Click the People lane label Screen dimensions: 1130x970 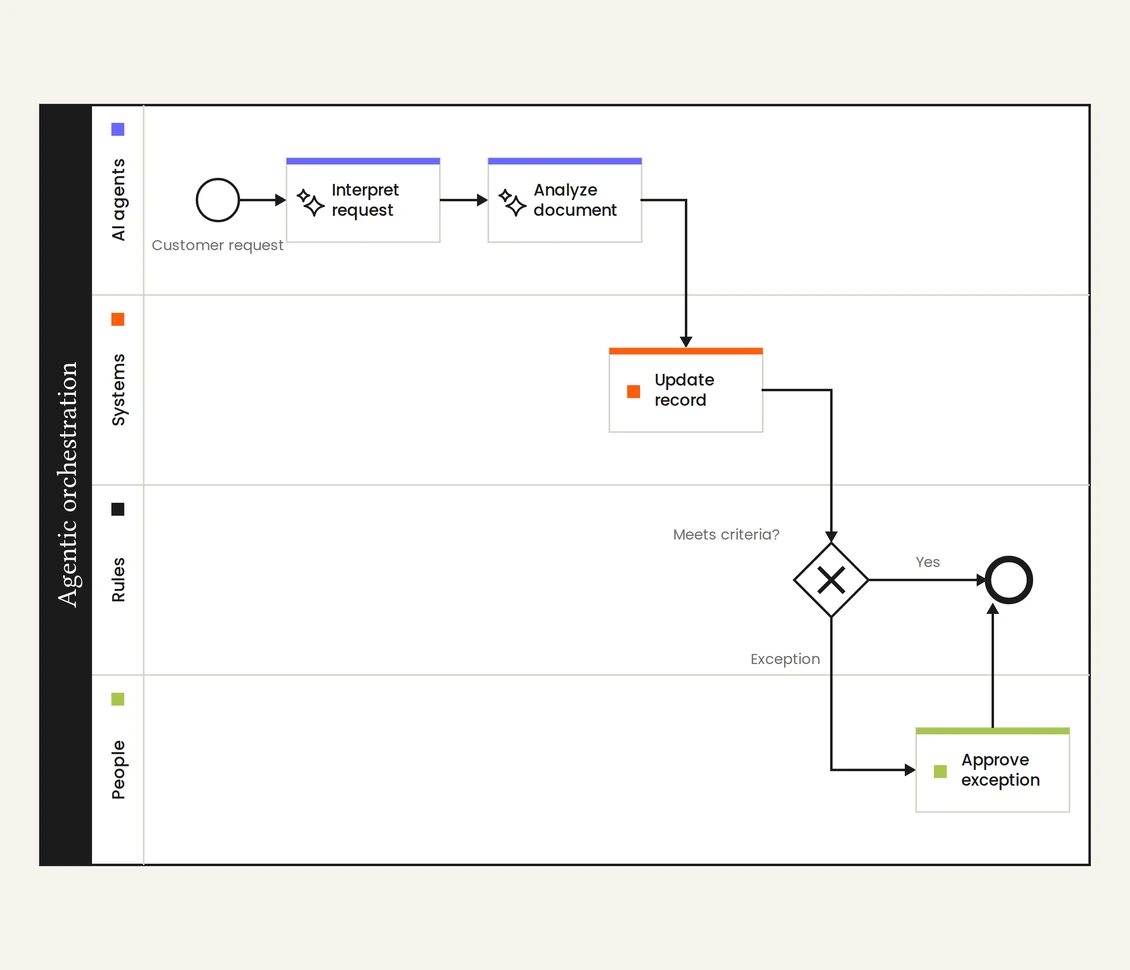click(118, 770)
